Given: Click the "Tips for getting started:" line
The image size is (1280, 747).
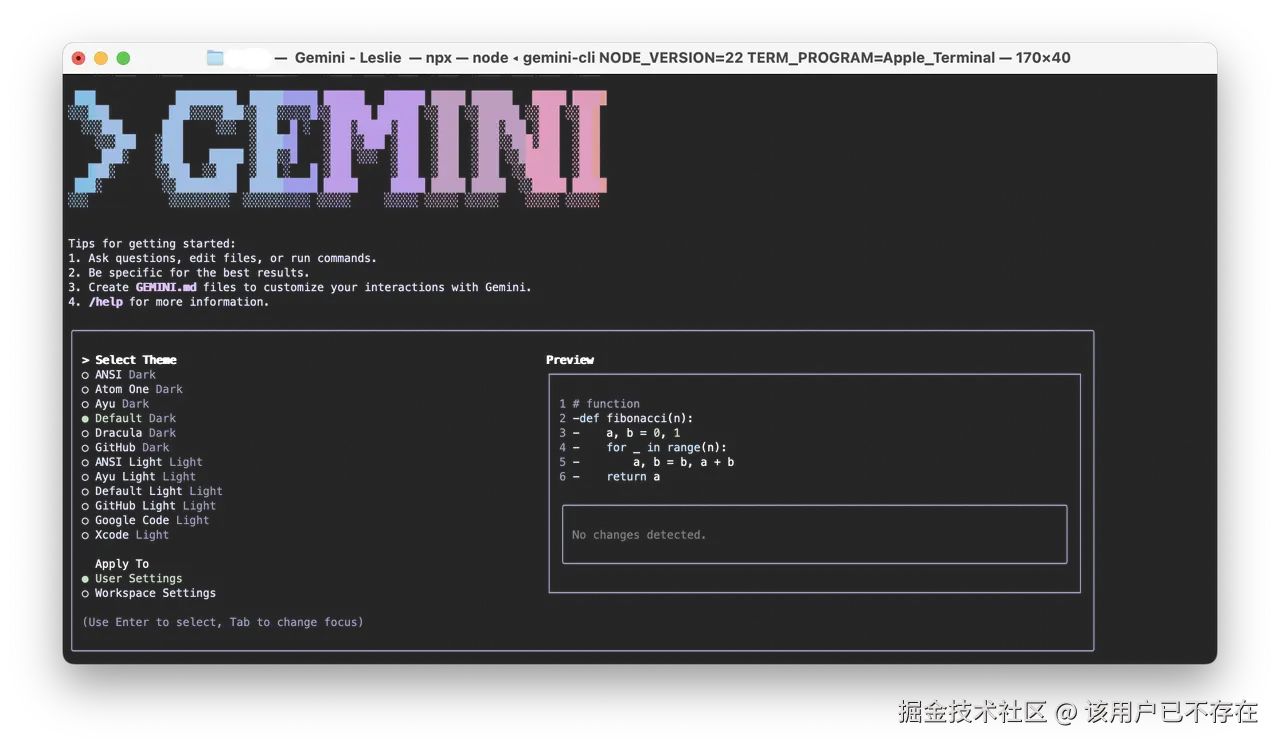Looking at the screenshot, I should [x=152, y=244].
